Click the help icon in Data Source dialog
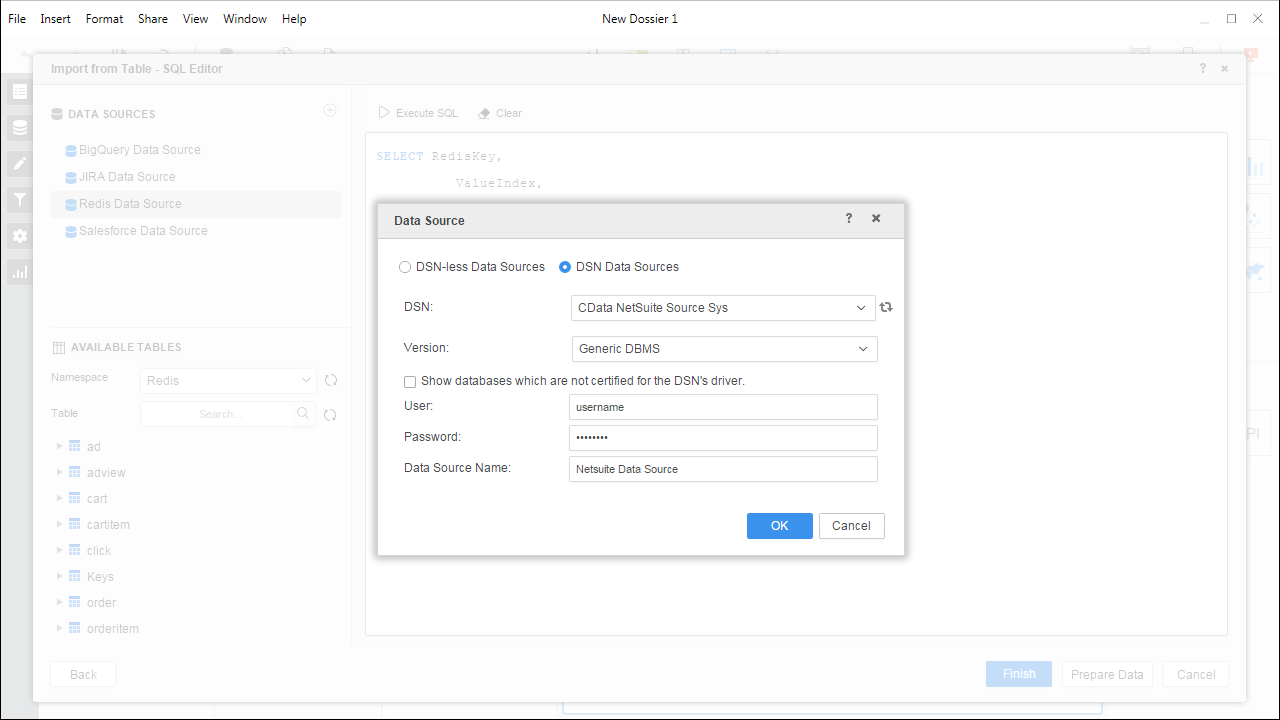The width and height of the screenshot is (1280, 720). 849,219
